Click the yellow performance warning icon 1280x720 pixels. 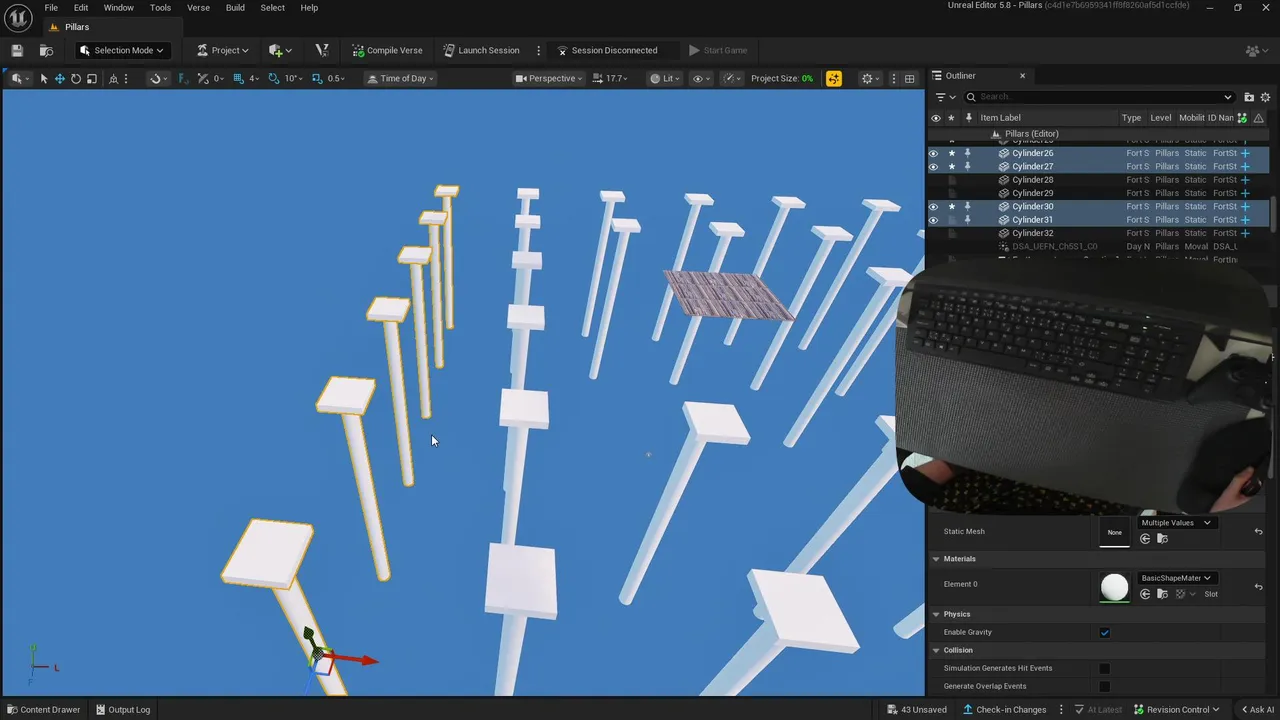[834, 78]
